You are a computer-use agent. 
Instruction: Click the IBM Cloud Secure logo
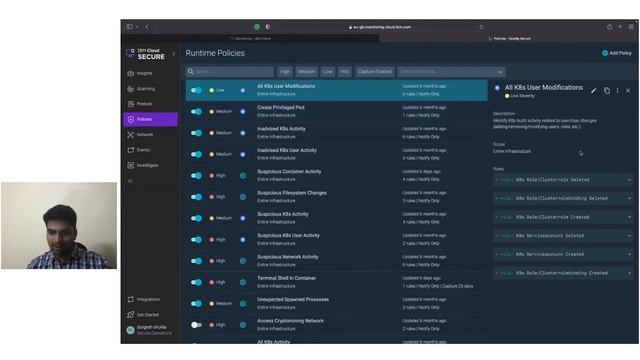pyautogui.click(x=146, y=54)
